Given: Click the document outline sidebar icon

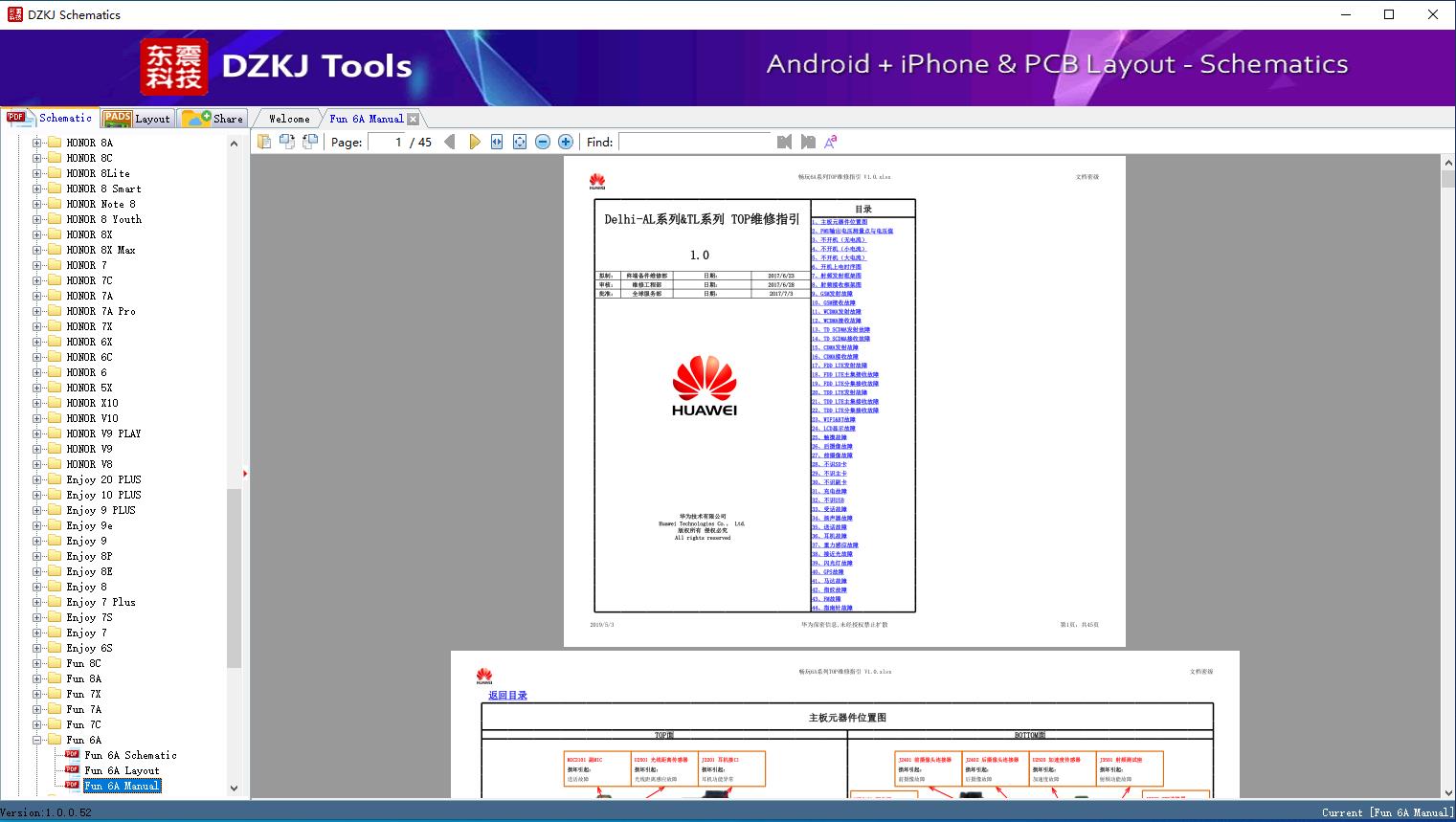Looking at the screenshot, I should pyautogui.click(x=263, y=142).
